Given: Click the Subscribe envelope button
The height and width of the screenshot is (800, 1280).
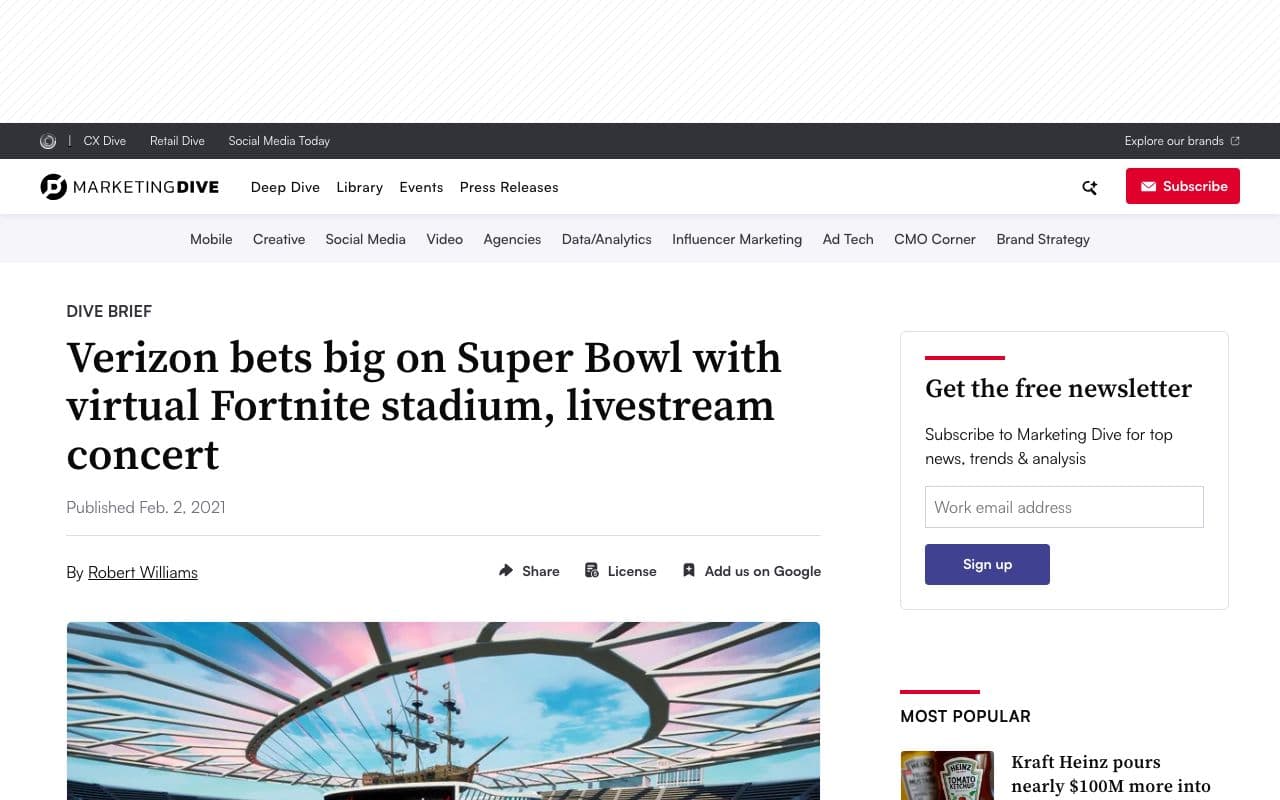Looking at the screenshot, I should pyautogui.click(x=1182, y=186).
